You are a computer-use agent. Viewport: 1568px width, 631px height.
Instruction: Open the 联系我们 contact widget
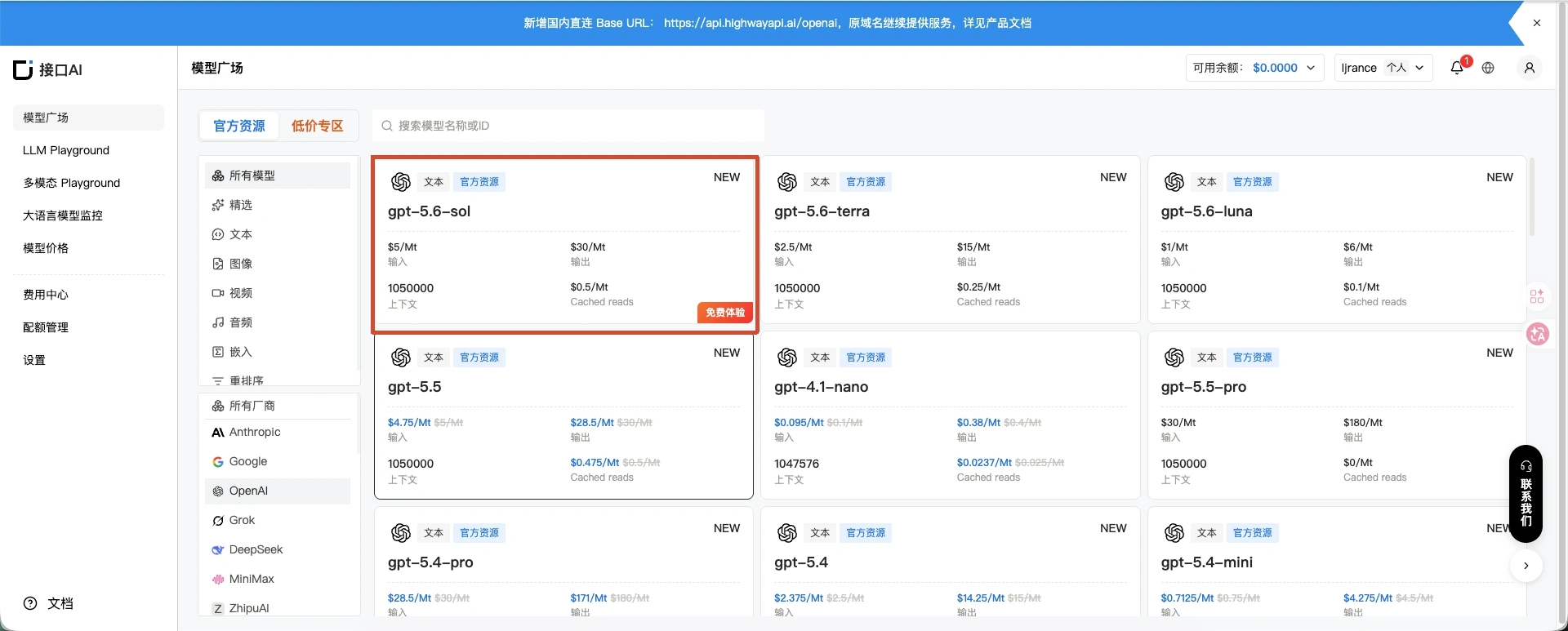1526,494
